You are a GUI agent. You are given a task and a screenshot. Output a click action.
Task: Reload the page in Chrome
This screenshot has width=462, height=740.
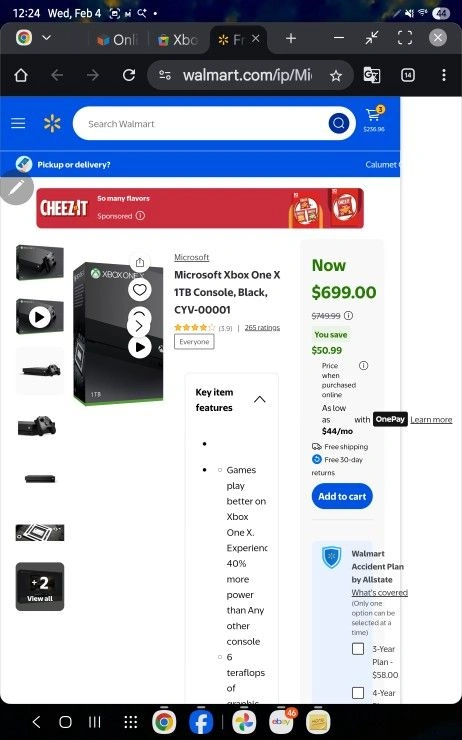pyautogui.click(x=129, y=75)
